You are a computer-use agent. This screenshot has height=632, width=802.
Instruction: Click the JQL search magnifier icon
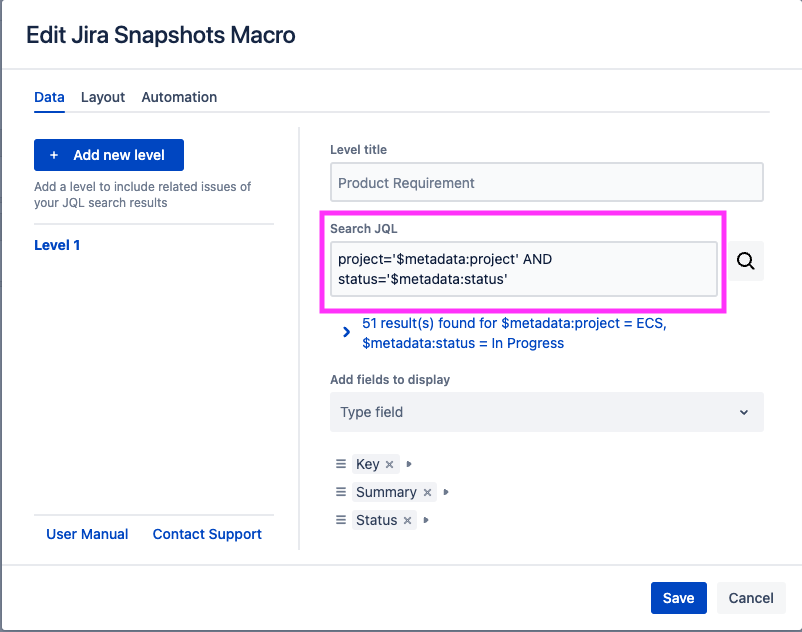(746, 261)
